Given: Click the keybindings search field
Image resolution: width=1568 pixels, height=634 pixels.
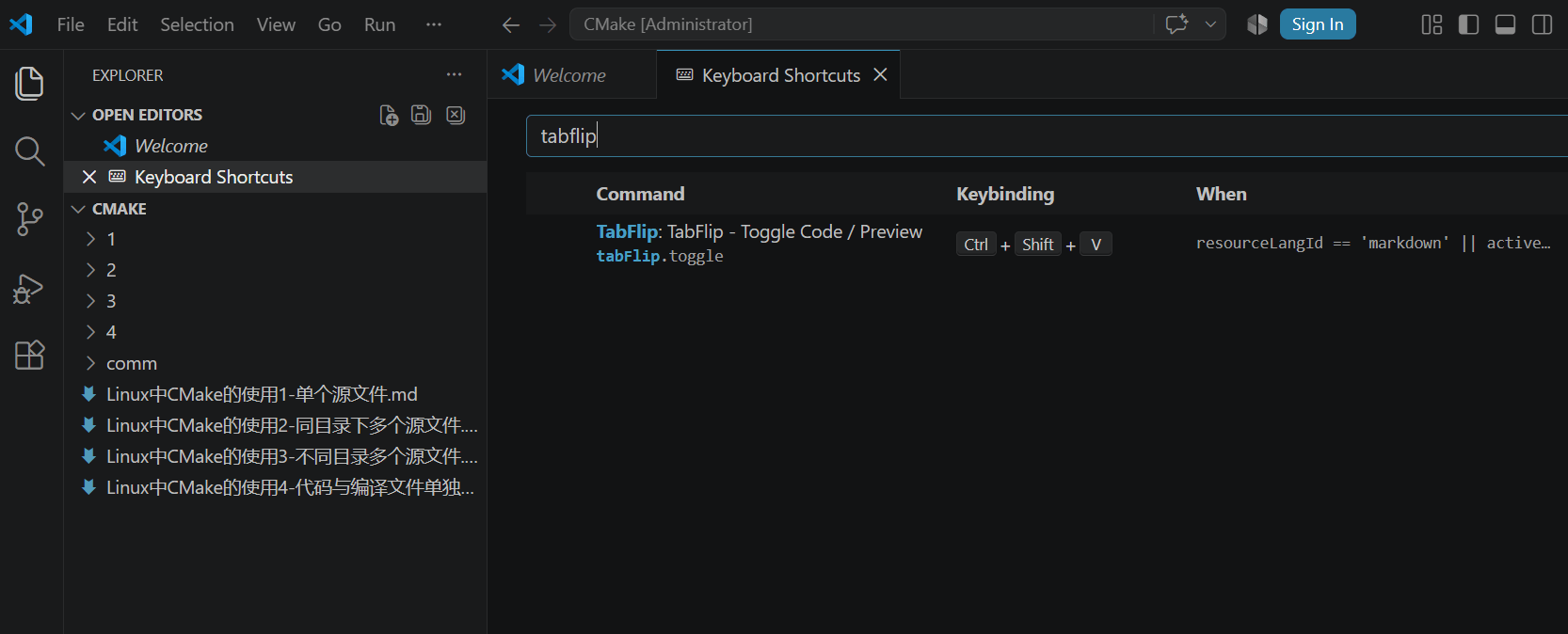Looking at the screenshot, I should point(1047,135).
